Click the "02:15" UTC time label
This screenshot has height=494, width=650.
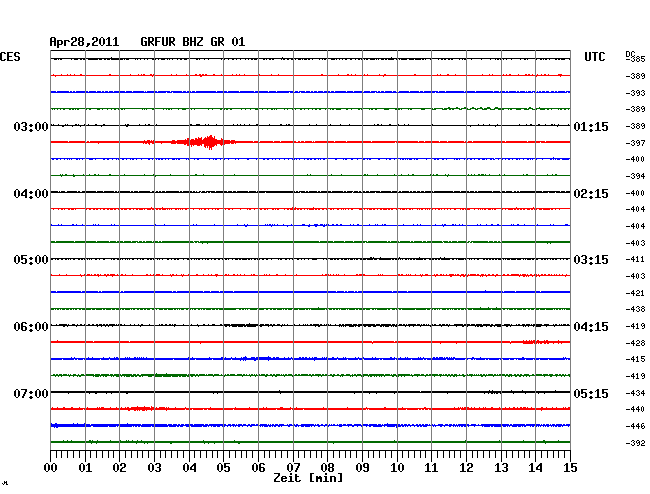[591, 194]
